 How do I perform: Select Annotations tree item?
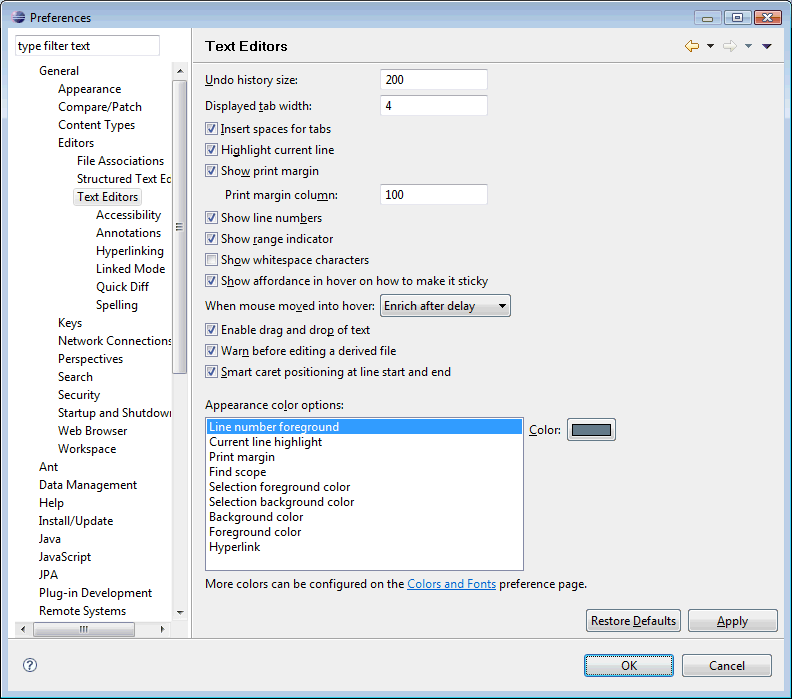click(128, 233)
